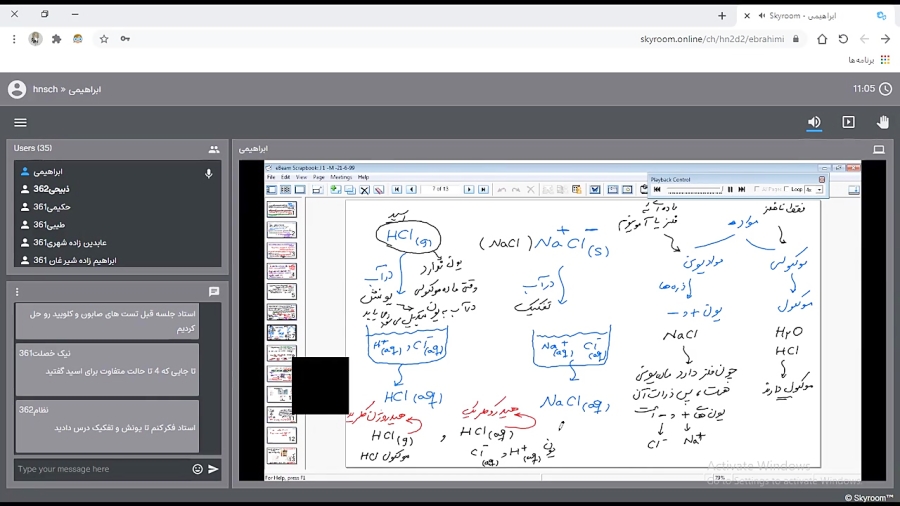
Task: Open the user profile avatar beside hnsch
Action: click(x=17, y=89)
